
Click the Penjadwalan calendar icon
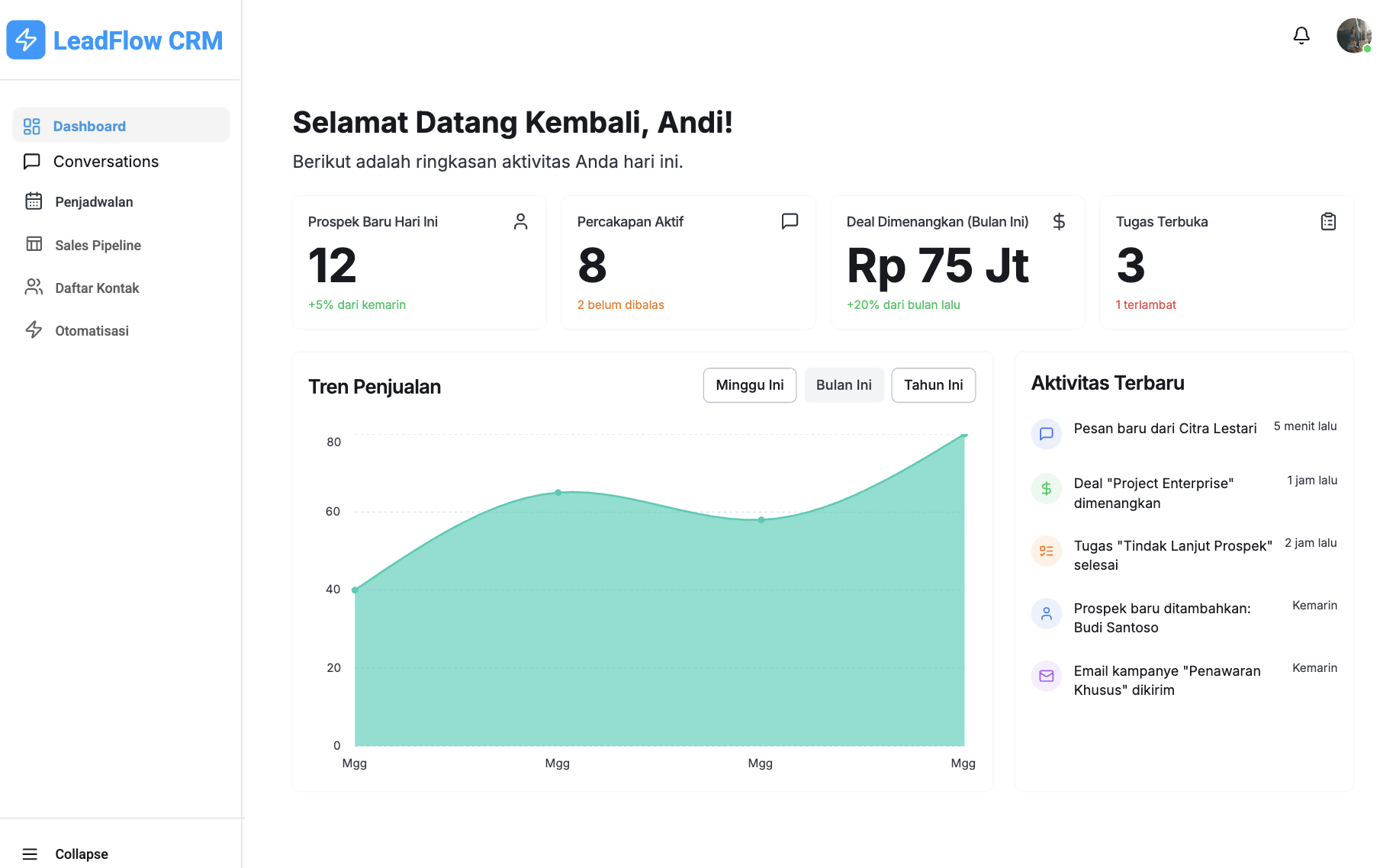point(34,201)
